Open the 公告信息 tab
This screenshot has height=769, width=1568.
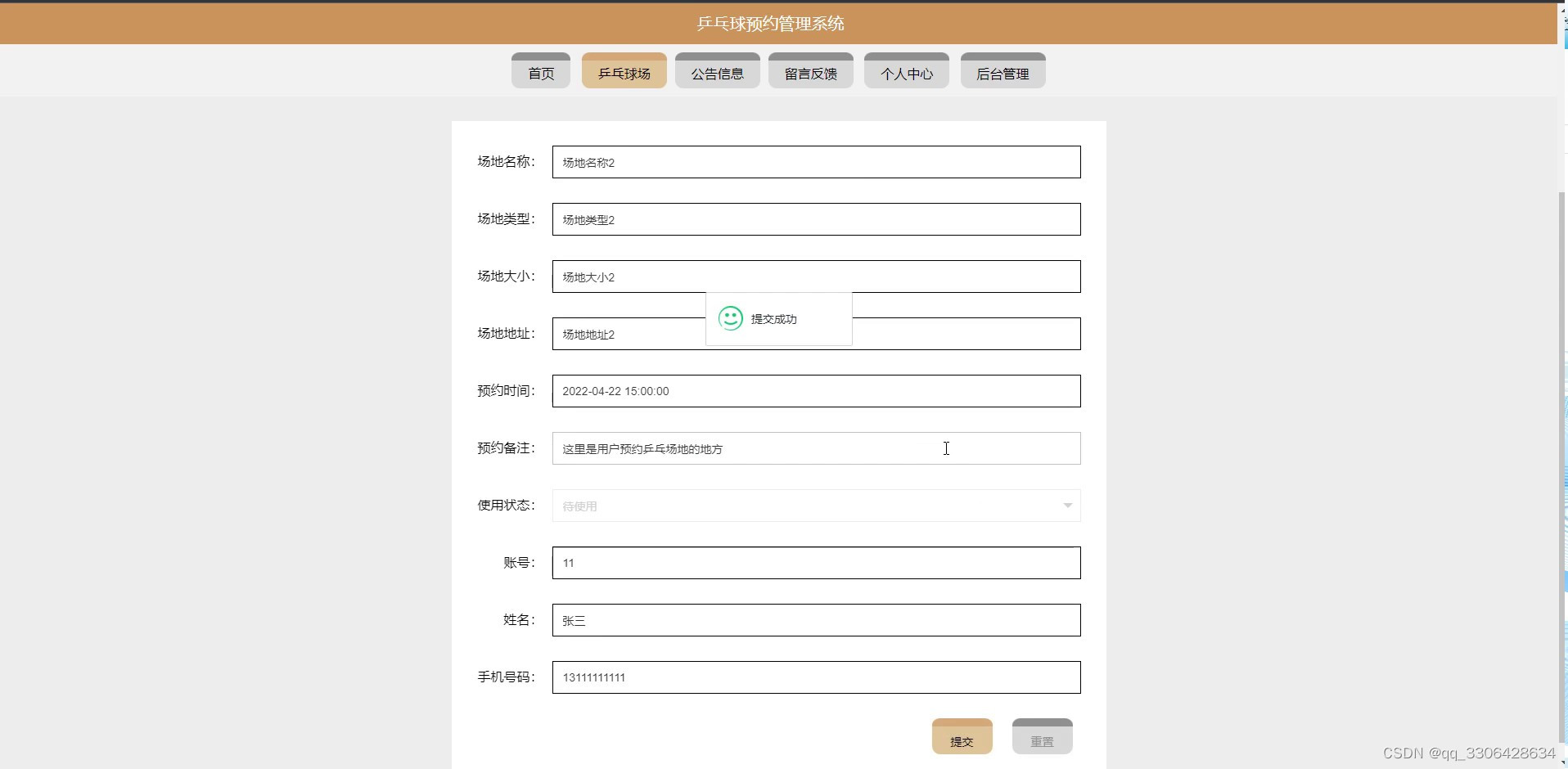click(x=718, y=71)
